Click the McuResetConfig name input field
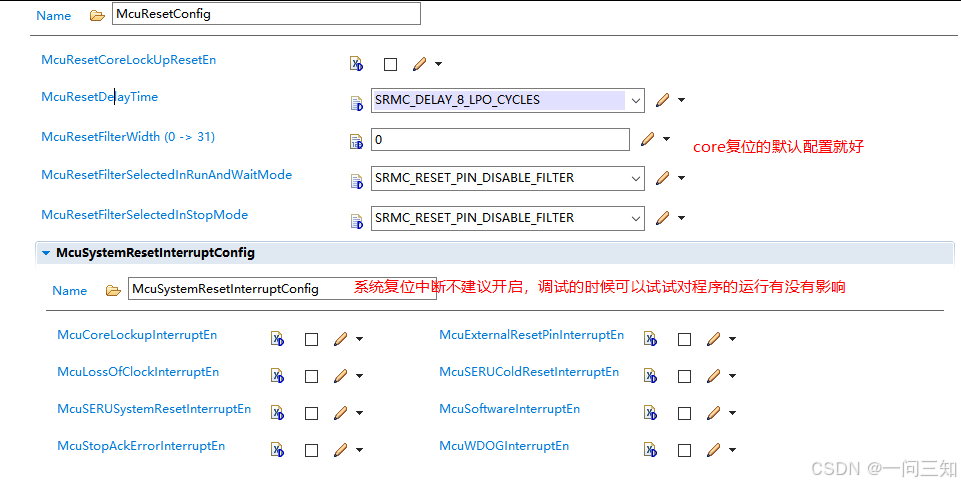This screenshot has width=961, height=486. [266, 13]
